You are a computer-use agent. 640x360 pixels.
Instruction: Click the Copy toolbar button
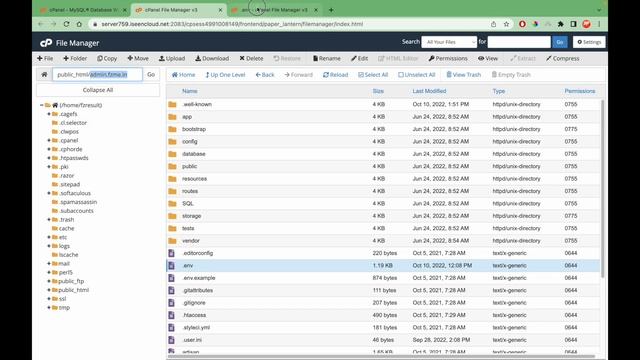click(x=107, y=58)
